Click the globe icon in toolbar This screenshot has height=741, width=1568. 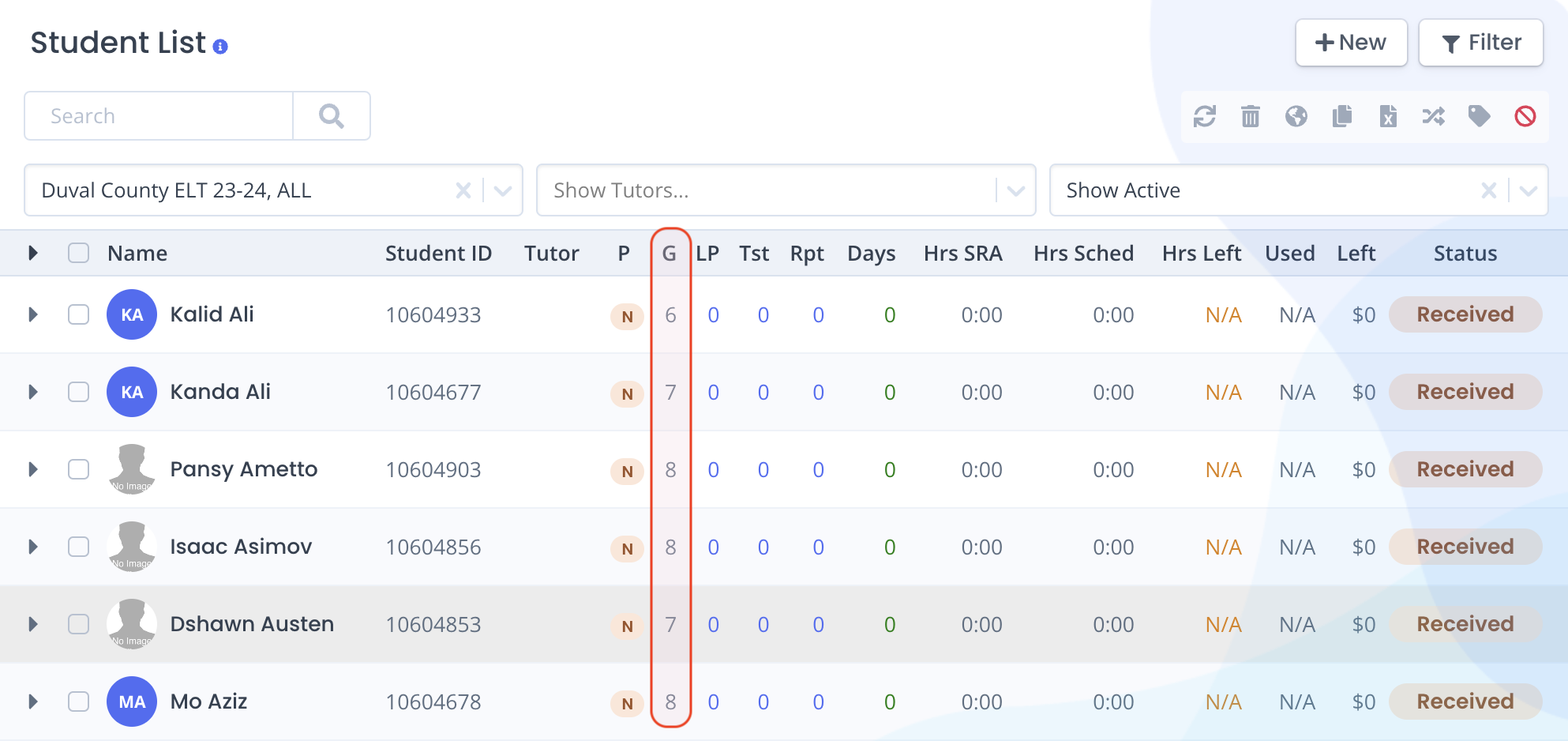tap(1296, 117)
